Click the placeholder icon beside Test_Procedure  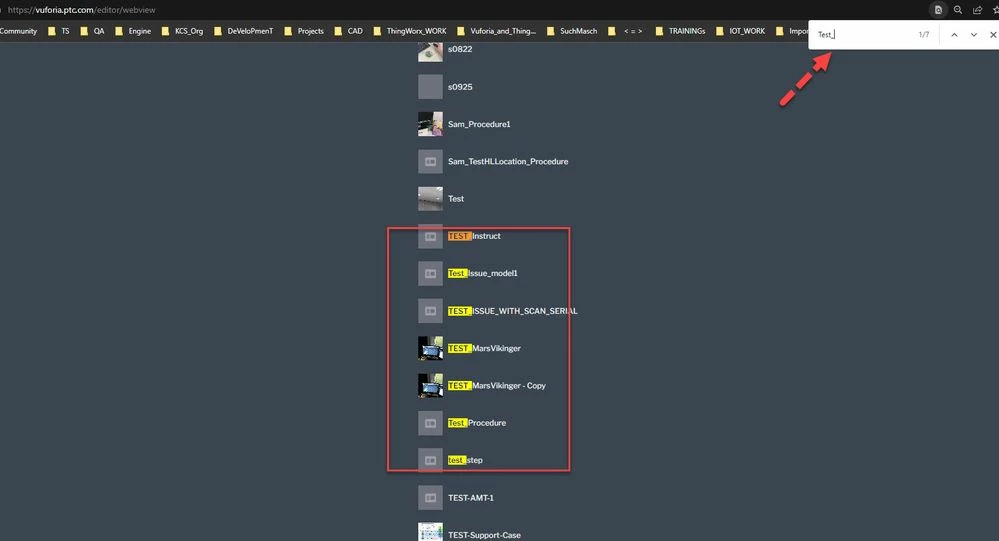pos(430,423)
